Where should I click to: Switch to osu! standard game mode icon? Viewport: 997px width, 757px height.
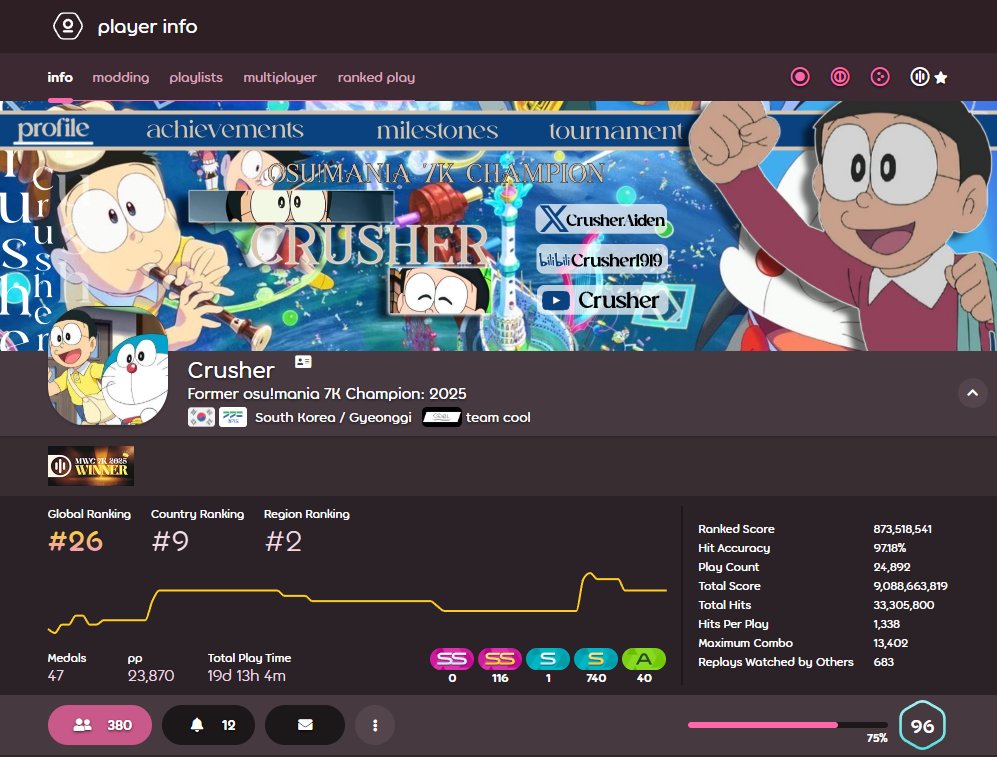(800, 77)
